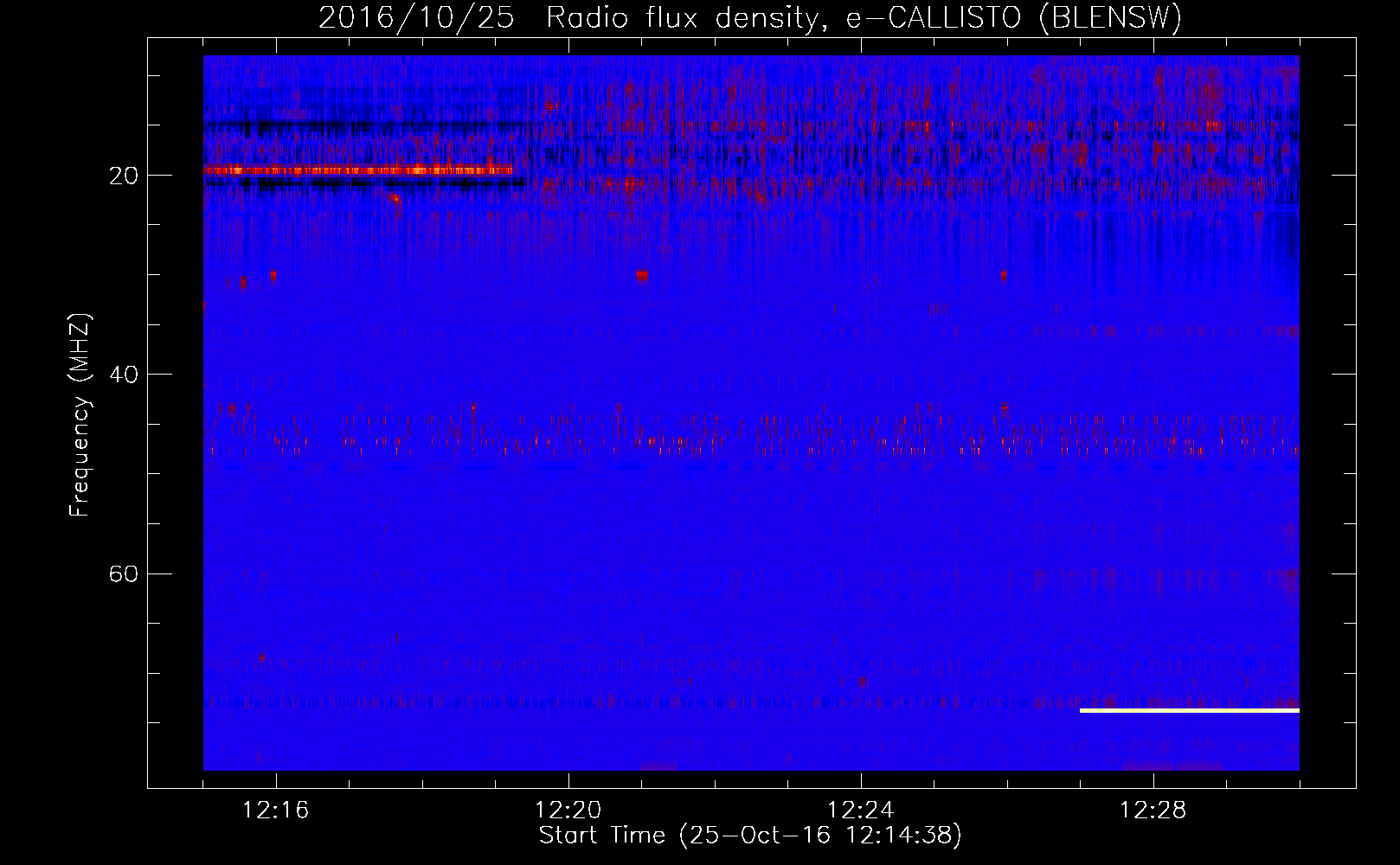Click the 60 MHz frequency tick label

tap(124, 573)
